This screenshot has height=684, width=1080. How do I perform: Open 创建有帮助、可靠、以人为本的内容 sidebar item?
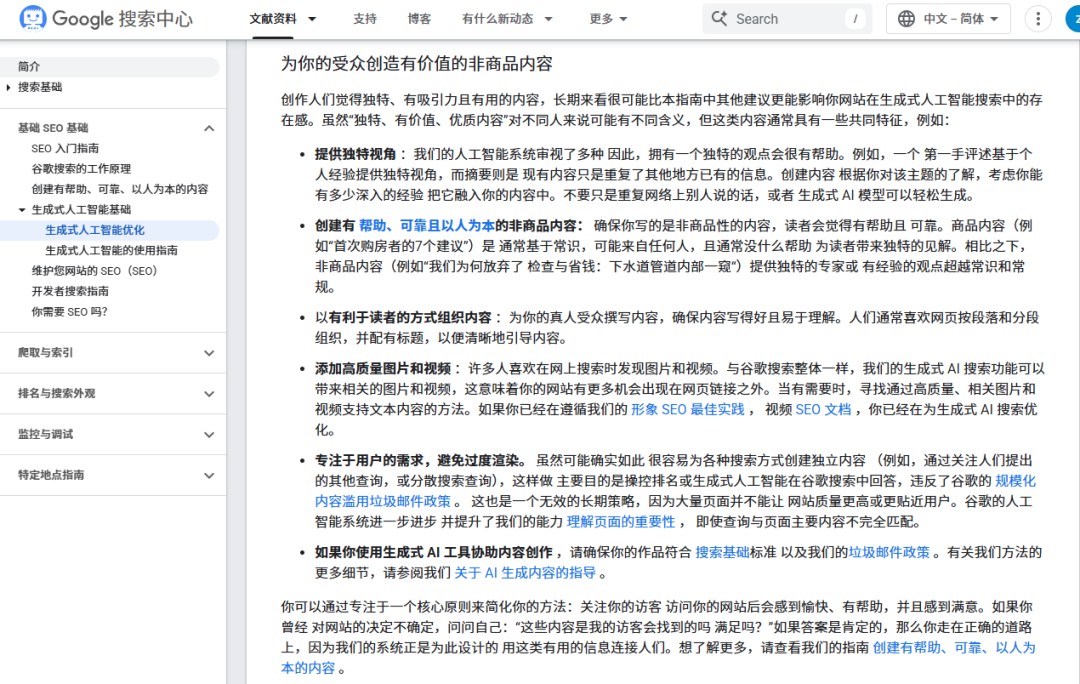[120, 189]
